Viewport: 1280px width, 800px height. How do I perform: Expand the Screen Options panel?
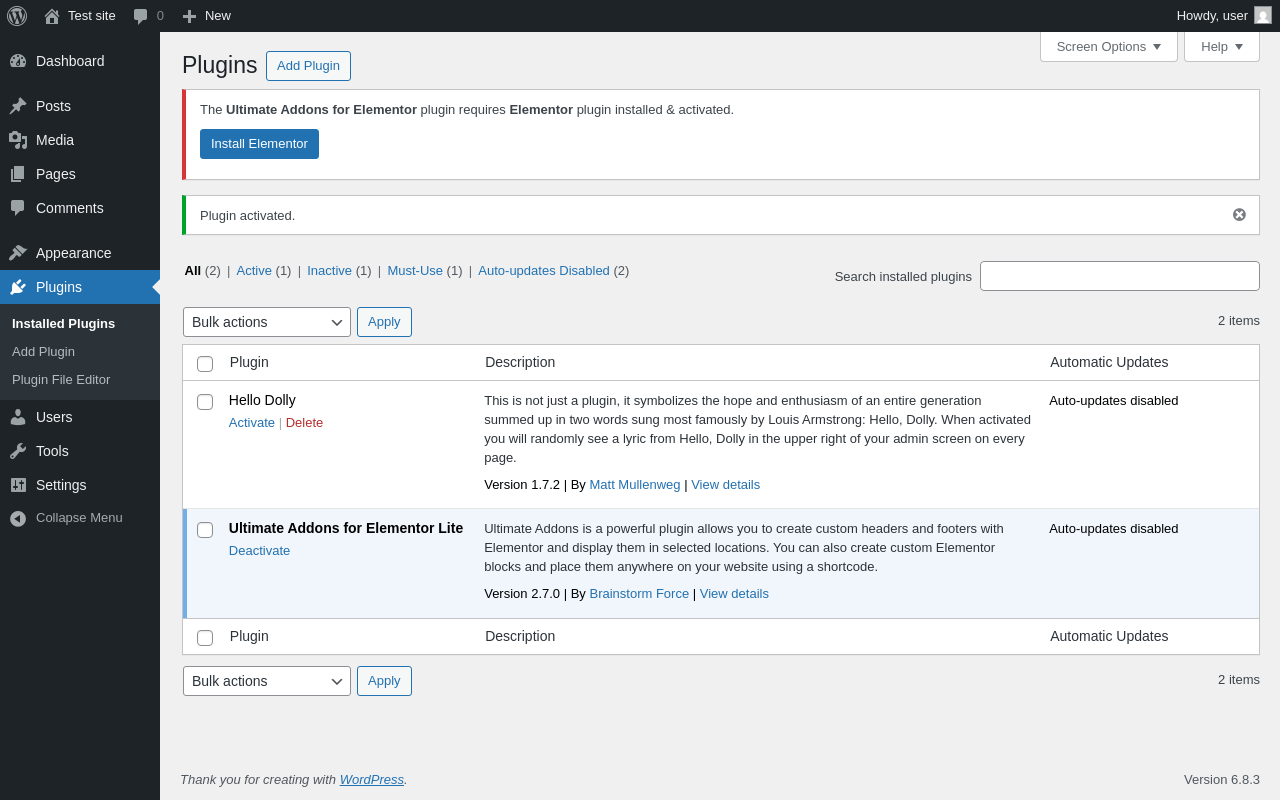1108,46
